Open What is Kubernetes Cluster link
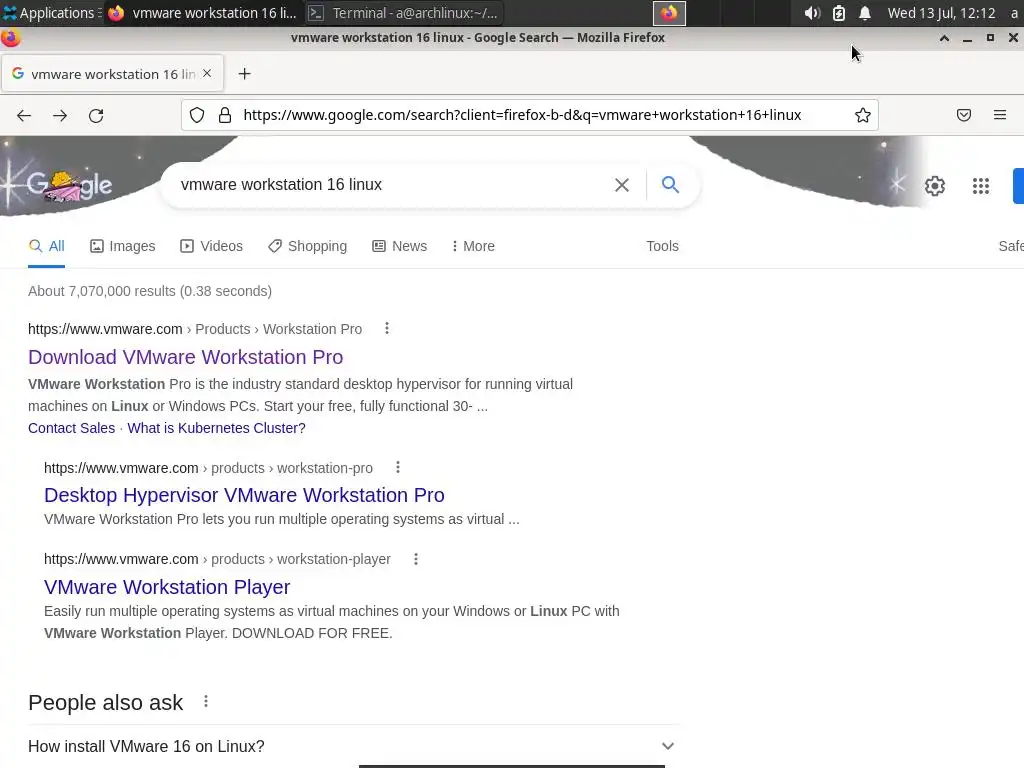 (x=216, y=428)
